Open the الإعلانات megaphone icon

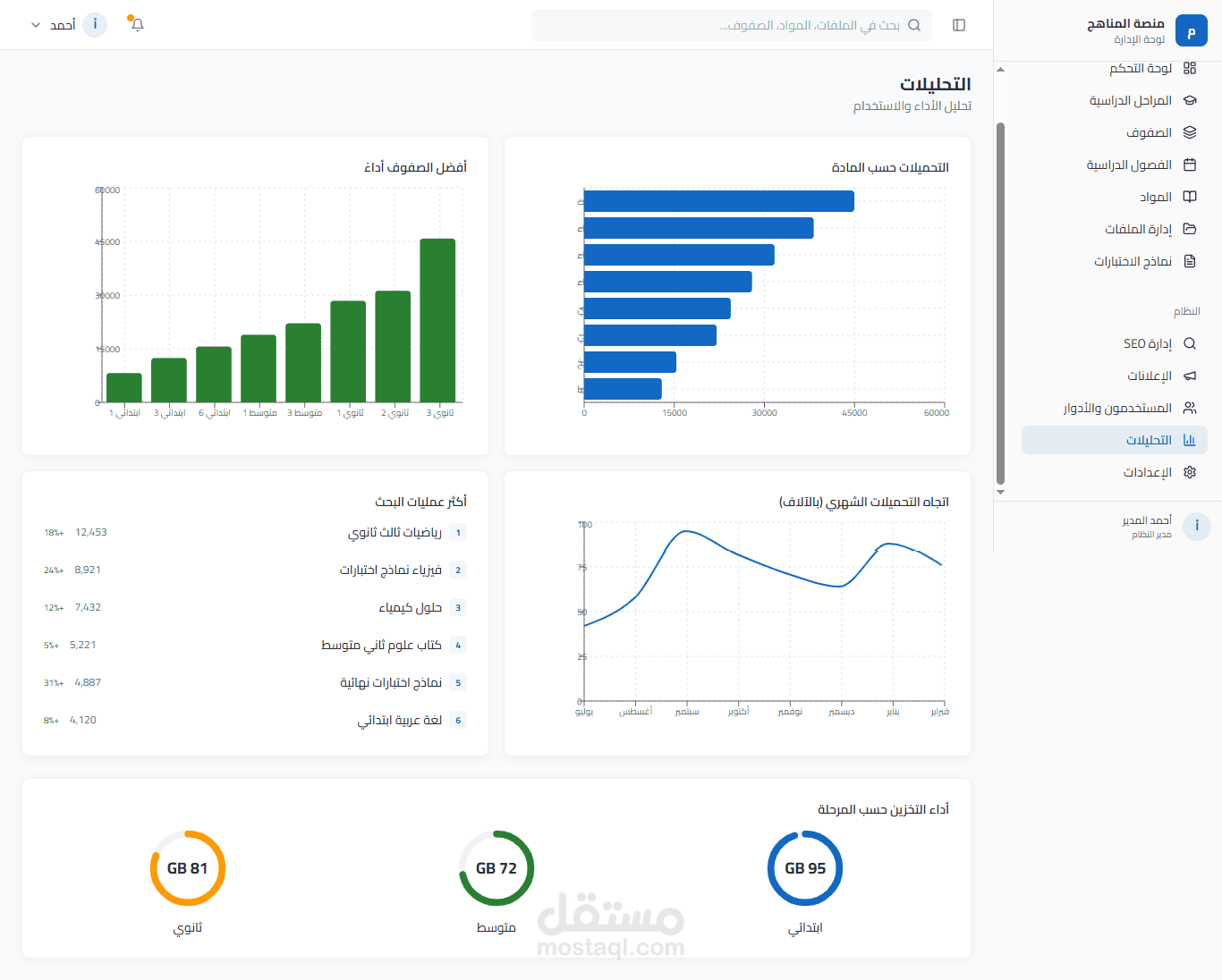1190,376
